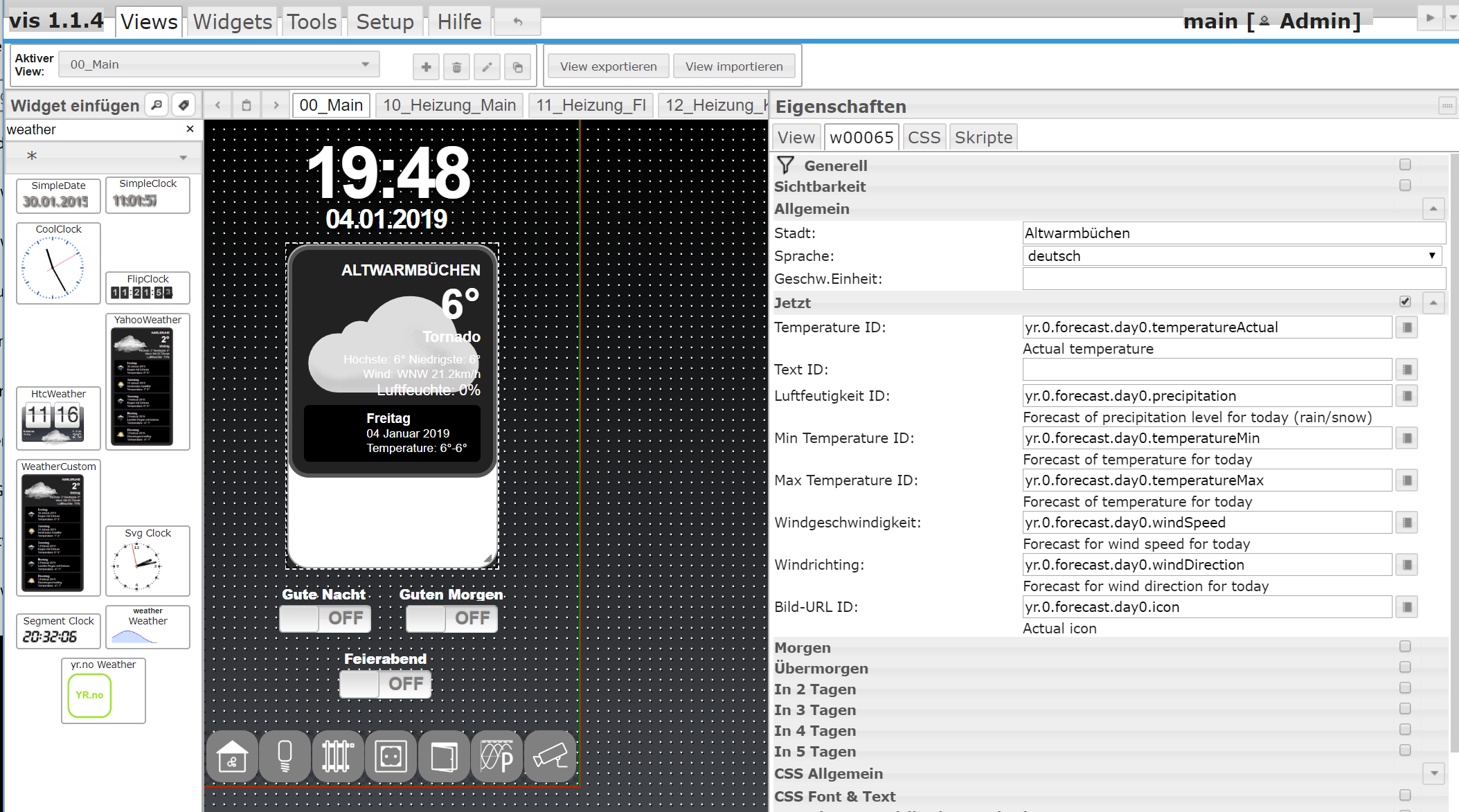The image size is (1459, 812).
Task: Click the delete view trash icon
Action: point(456,67)
